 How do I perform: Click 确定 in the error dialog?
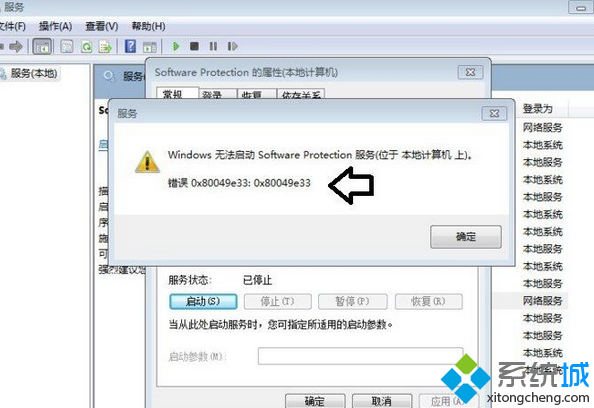(x=466, y=237)
